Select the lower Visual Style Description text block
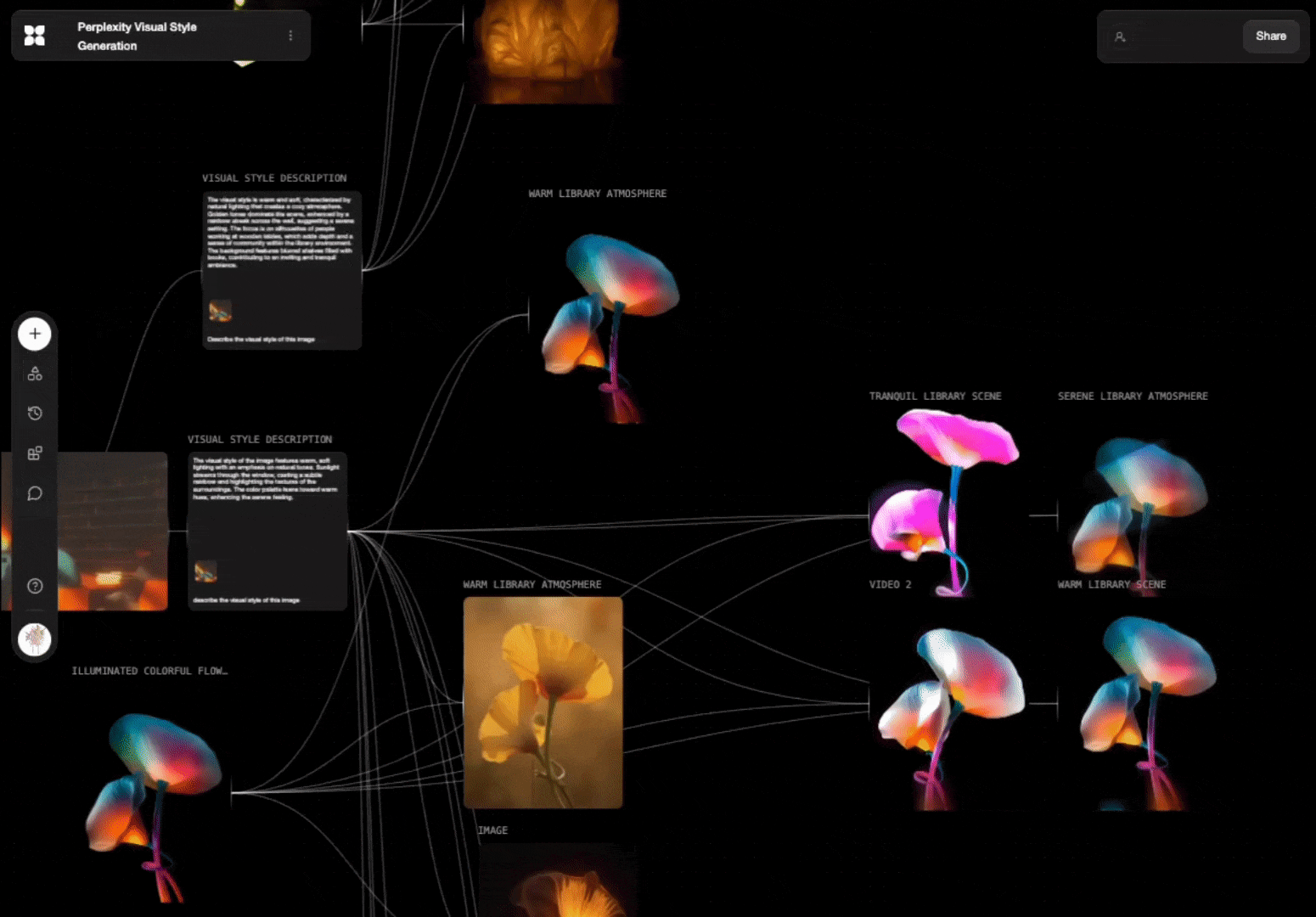This screenshot has height=917, width=1316. [x=267, y=531]
